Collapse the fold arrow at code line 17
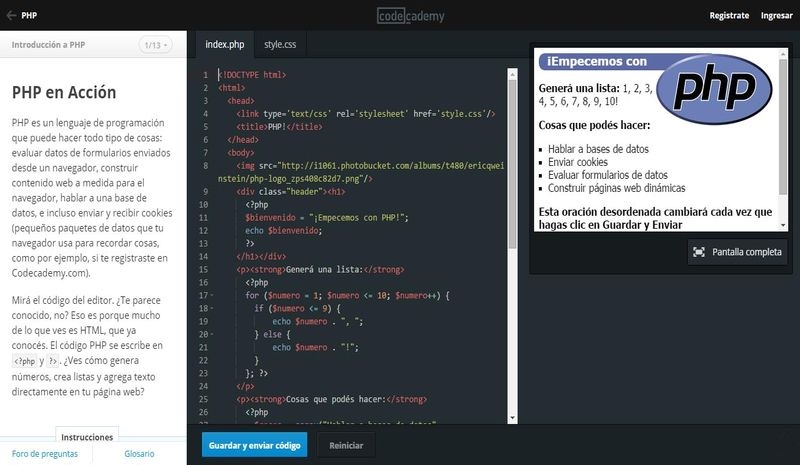800x465 pixels. coord(212,295)
